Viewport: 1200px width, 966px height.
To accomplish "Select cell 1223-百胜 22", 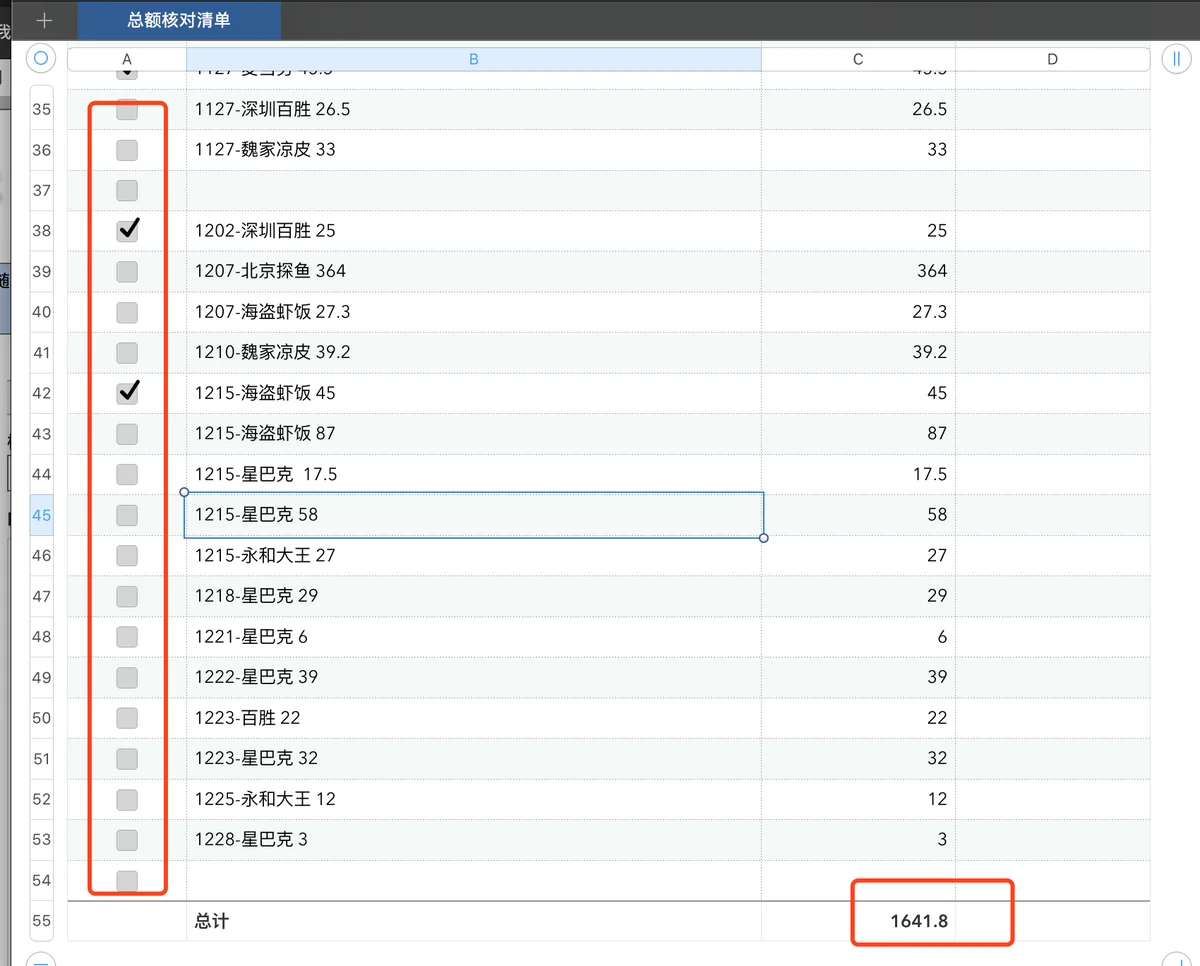I will (474, 718).
